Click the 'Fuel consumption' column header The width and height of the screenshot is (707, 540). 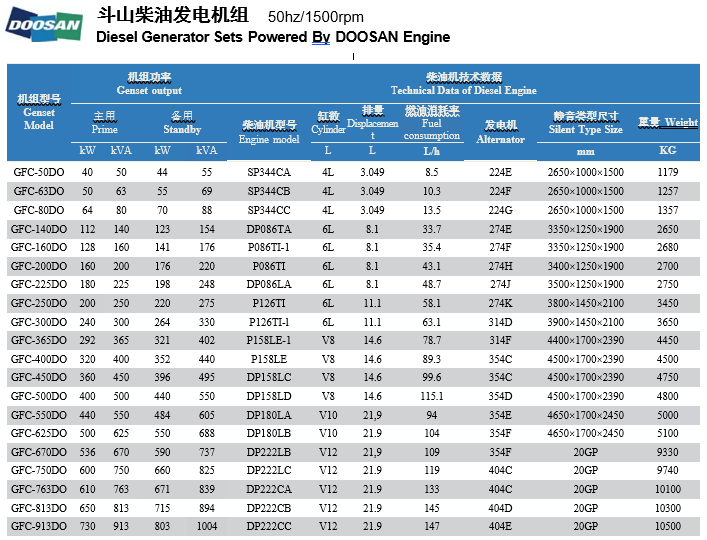click(432, 123)
